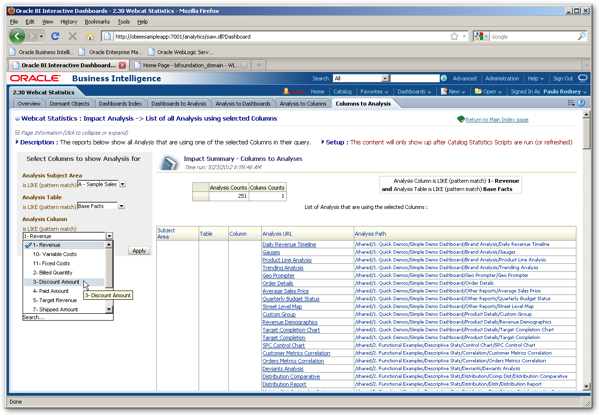
Task: Switch to the Analysis to Columns tab
Action: [303, 104]
